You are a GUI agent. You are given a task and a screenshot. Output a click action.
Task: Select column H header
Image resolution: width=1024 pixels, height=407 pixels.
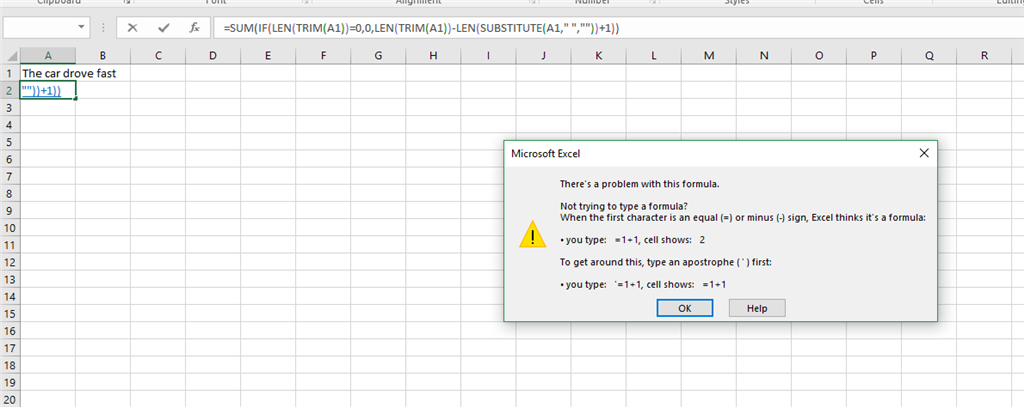(x=433, y=56)
